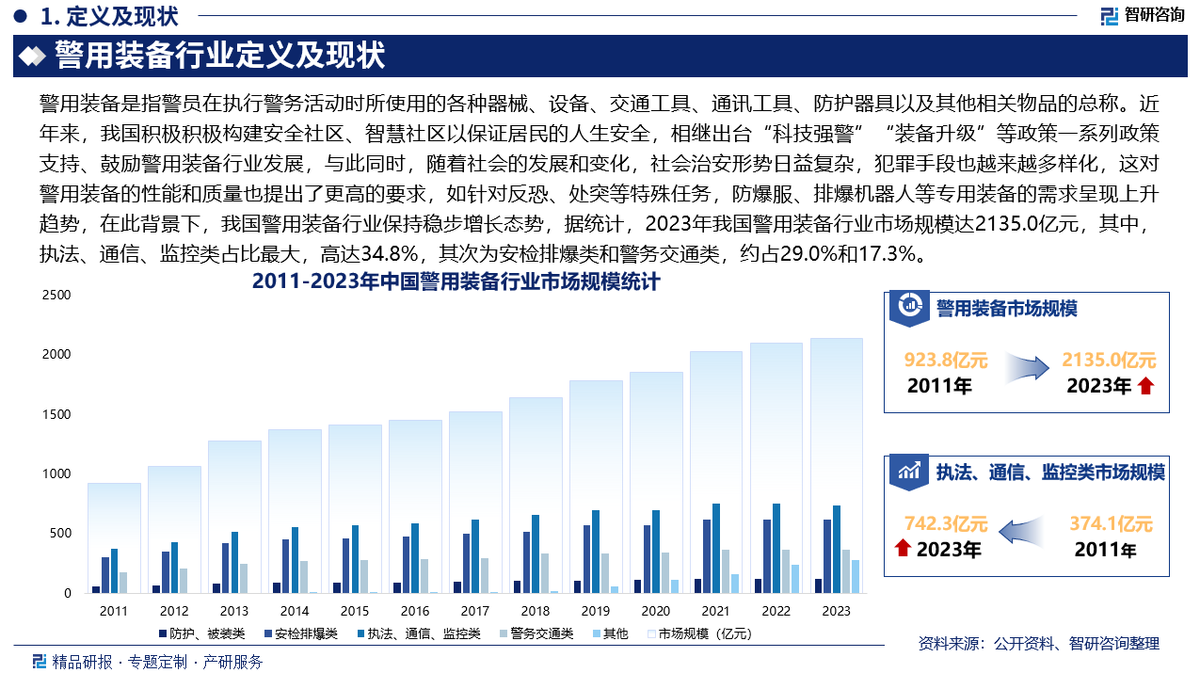Viewport: 1200px width, 674px height.
Task: Select the shield badge icon on 警用装备市场规模 card
Action: tap(911, 306)
